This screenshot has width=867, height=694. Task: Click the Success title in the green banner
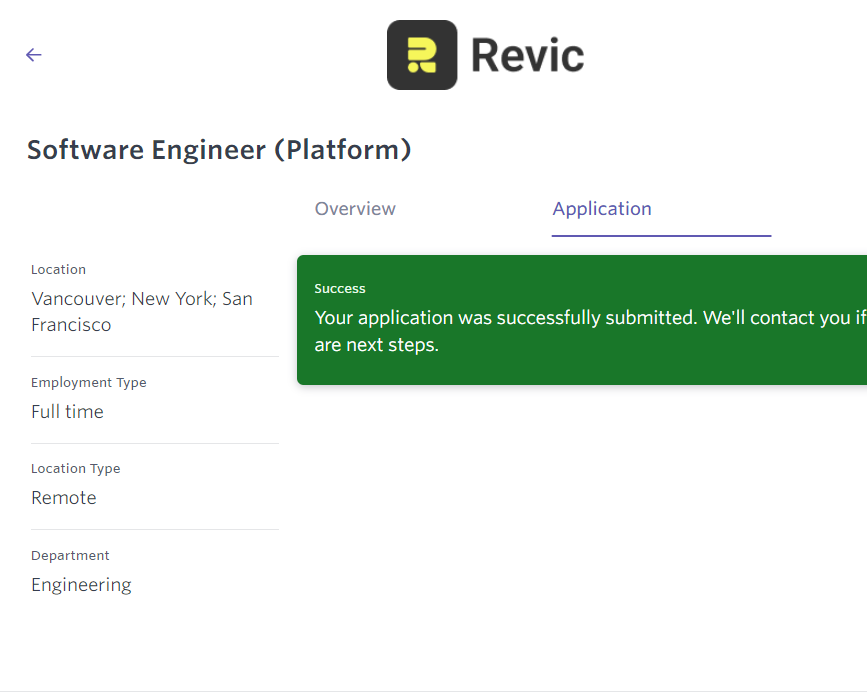coord(340,289)
